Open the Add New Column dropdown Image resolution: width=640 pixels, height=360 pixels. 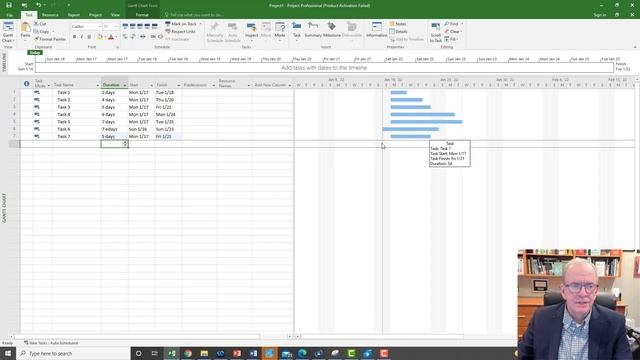[x=290, y=85]
